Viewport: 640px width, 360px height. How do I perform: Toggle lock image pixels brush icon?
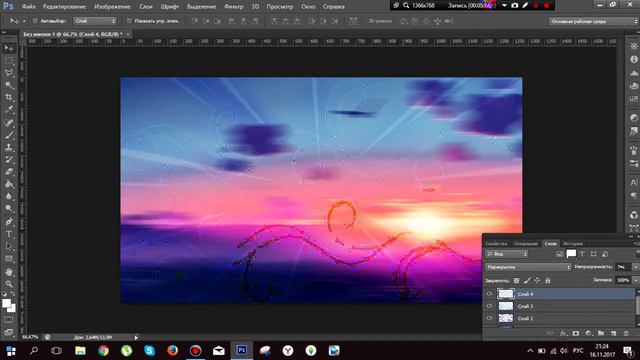pyautogui.click(x=527, y=280)
